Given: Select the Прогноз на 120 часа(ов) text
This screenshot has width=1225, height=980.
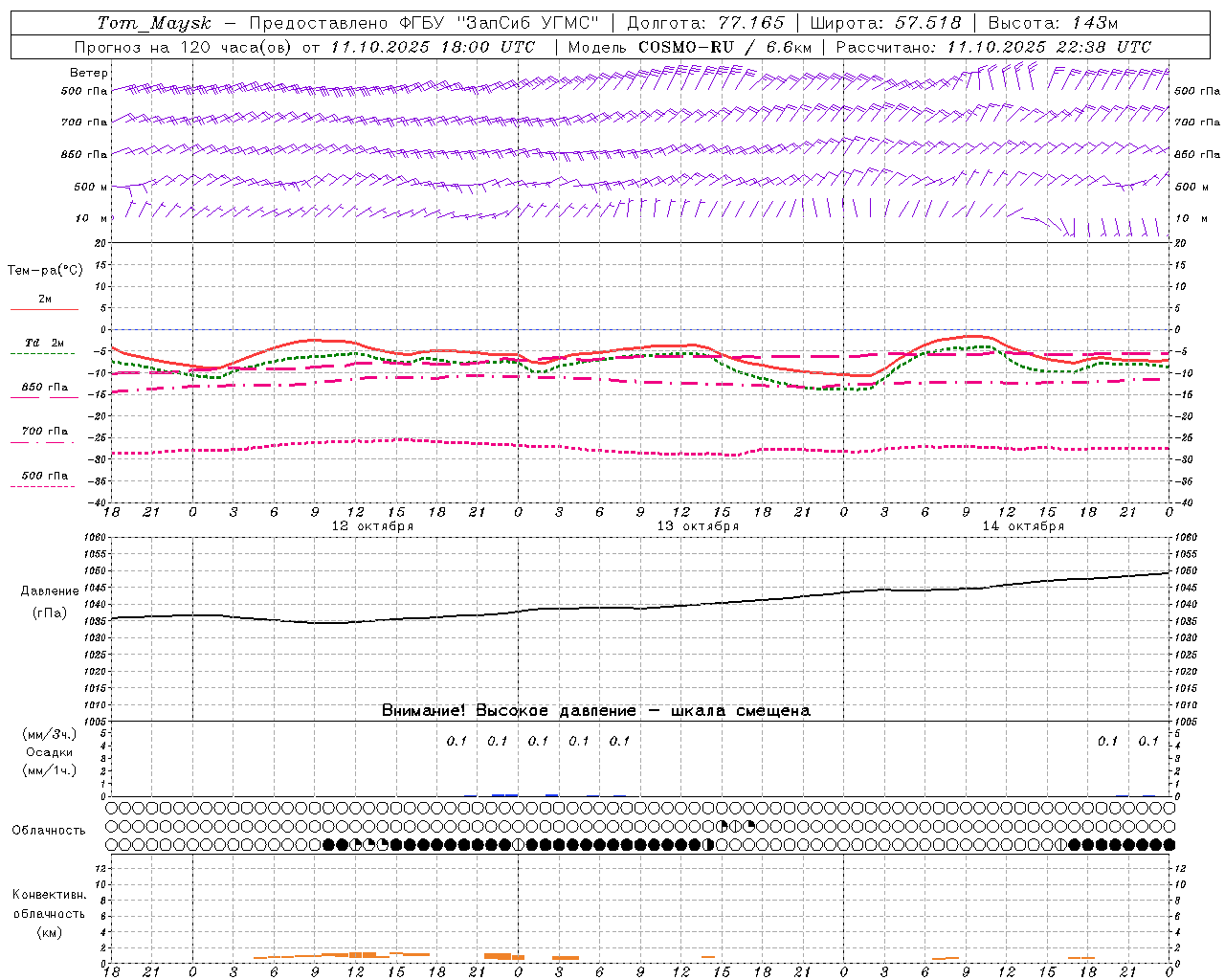Looking at the screenshot, I should (185, 47).
